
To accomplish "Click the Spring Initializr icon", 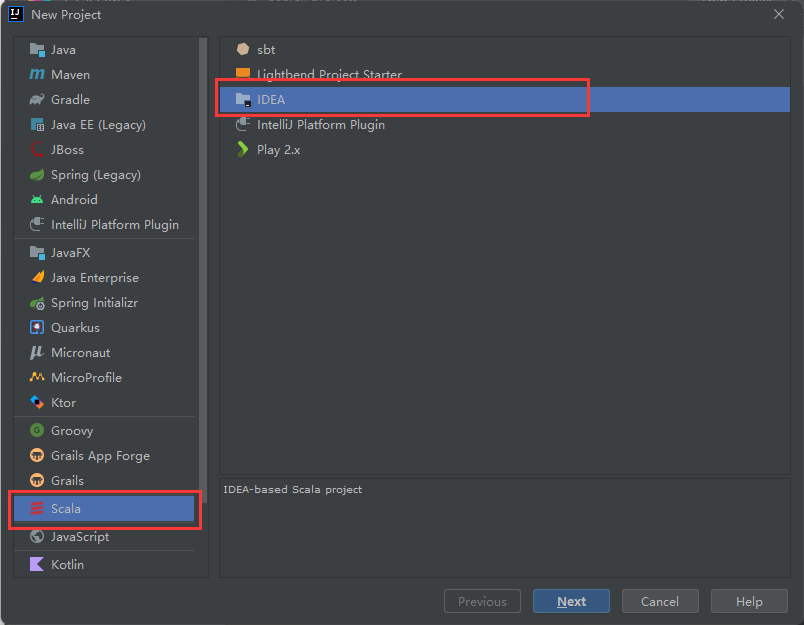I will tap(37, 303).
